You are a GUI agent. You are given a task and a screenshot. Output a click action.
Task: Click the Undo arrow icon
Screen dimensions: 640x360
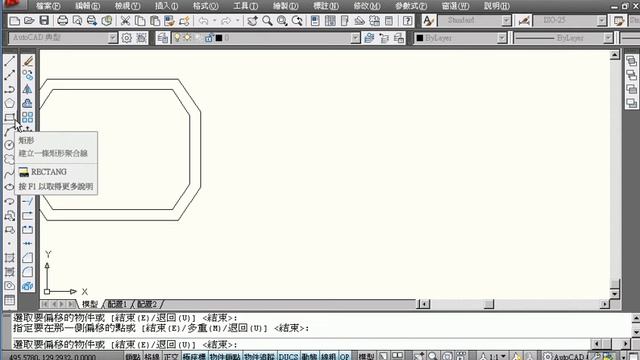click(x=203, y=21)
